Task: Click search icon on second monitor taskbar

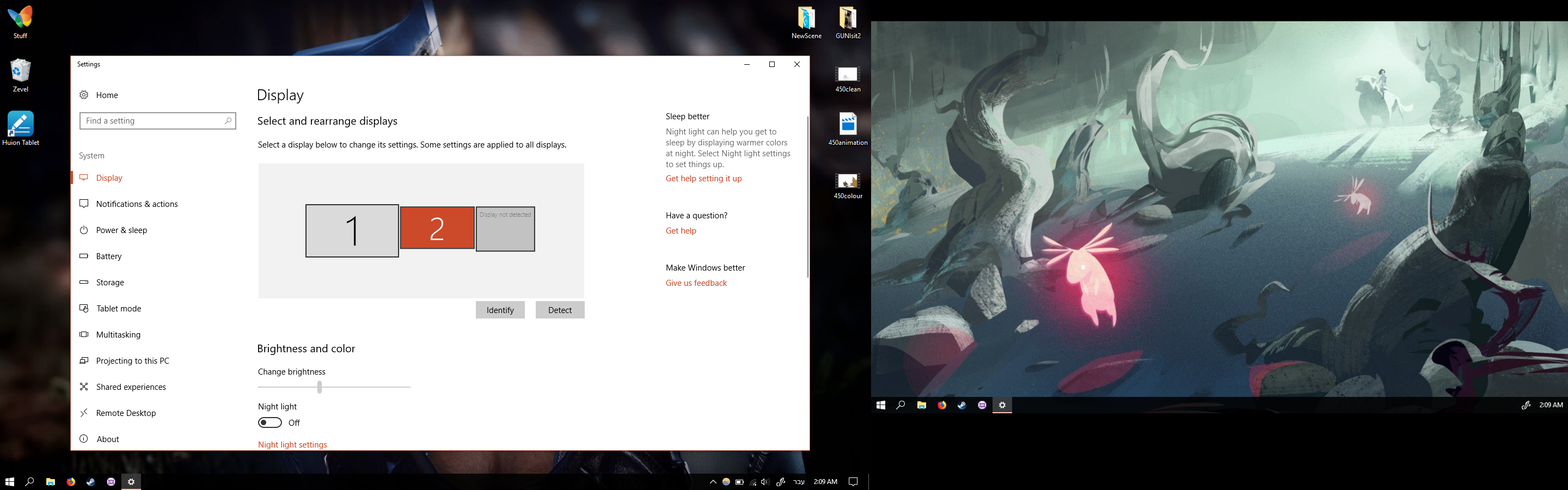Action: coord(901,405)
